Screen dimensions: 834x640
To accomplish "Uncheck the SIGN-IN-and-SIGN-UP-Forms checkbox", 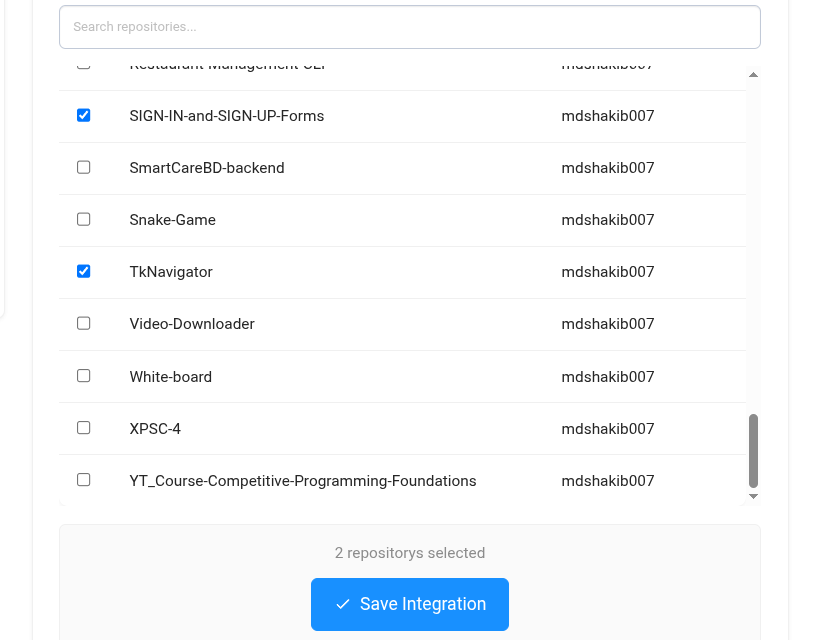I will [84, 115].
